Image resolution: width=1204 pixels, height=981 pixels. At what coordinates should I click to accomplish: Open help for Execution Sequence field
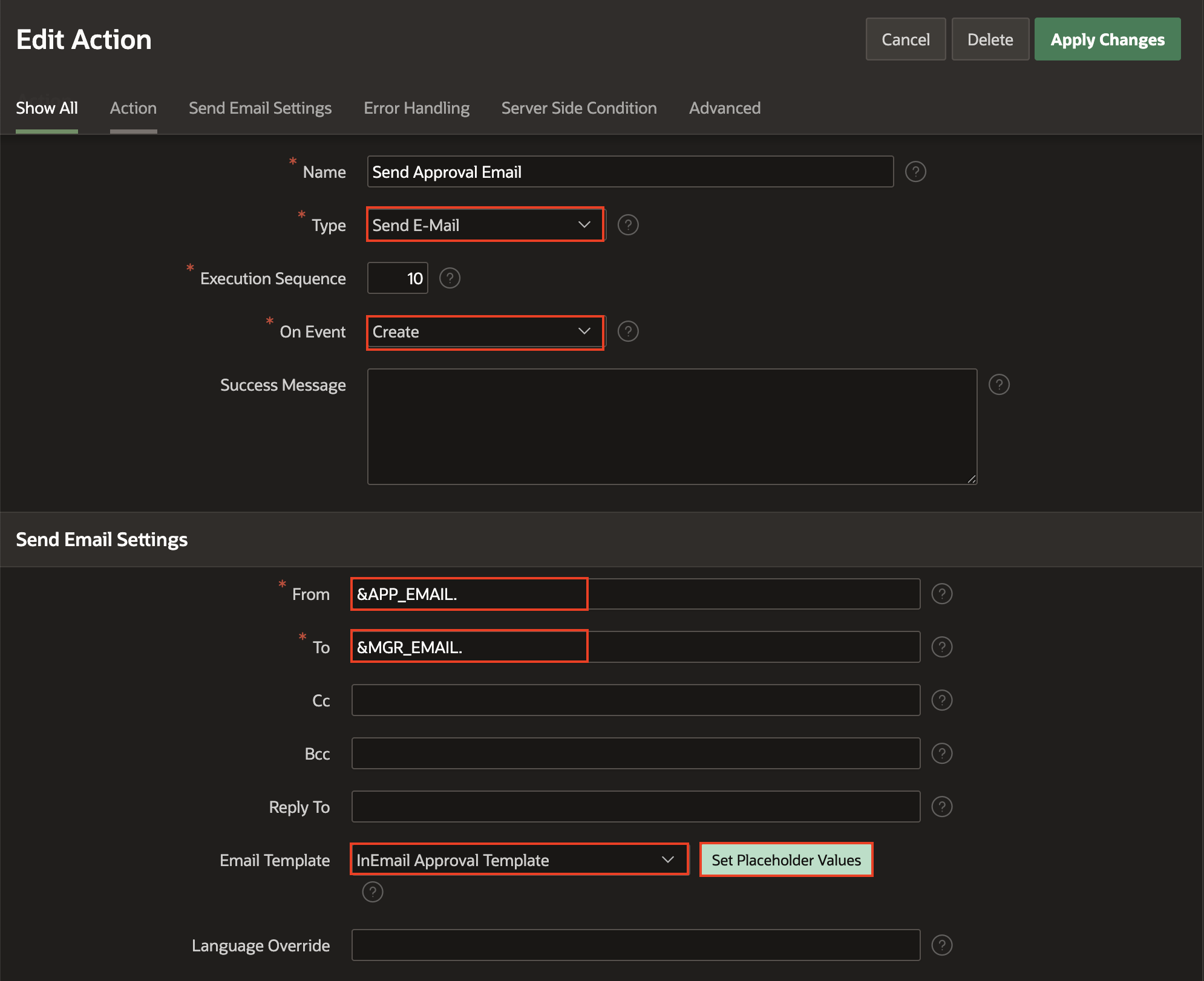(450, 278)
